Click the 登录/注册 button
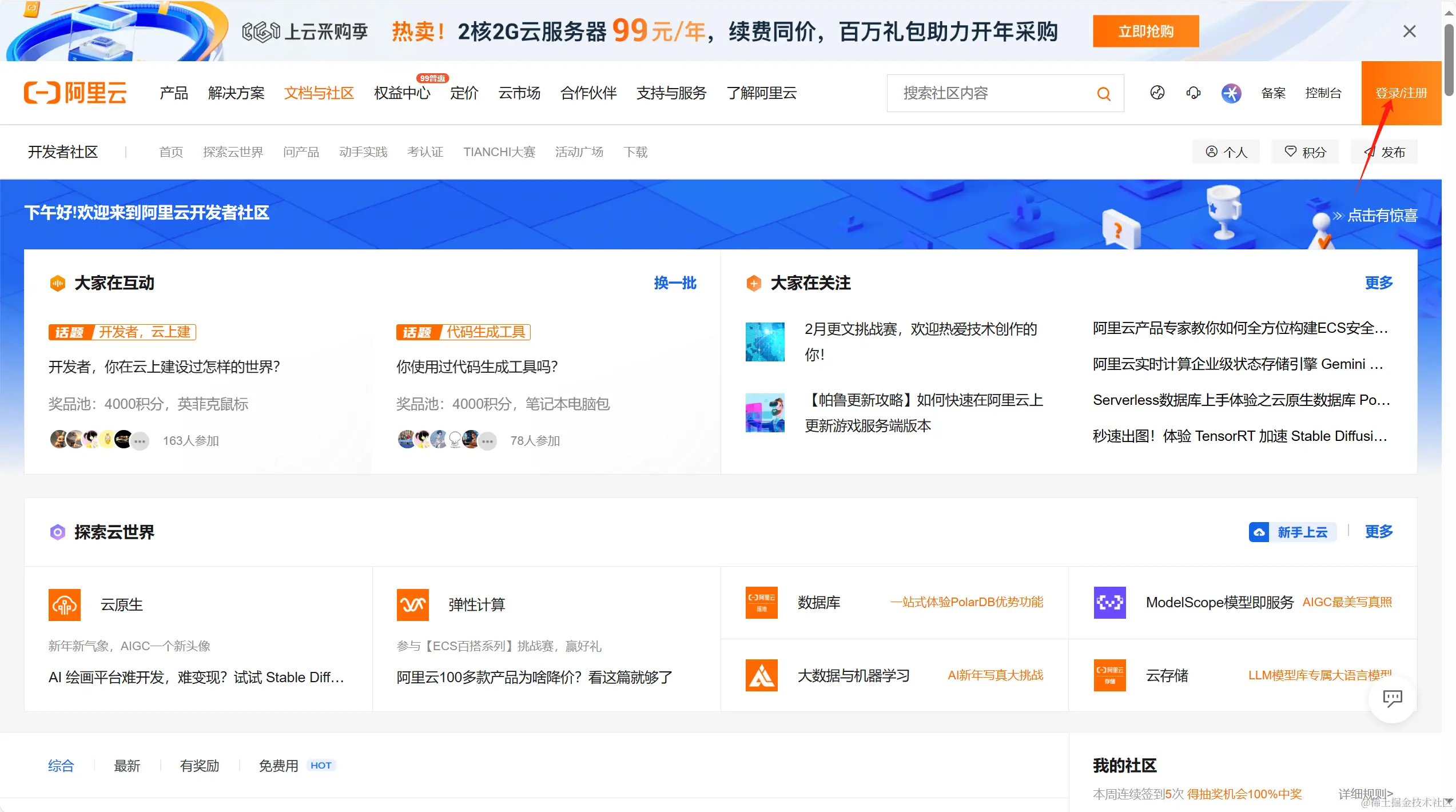This screenshot has height=812, width=1456. [x=1401, y=93]
